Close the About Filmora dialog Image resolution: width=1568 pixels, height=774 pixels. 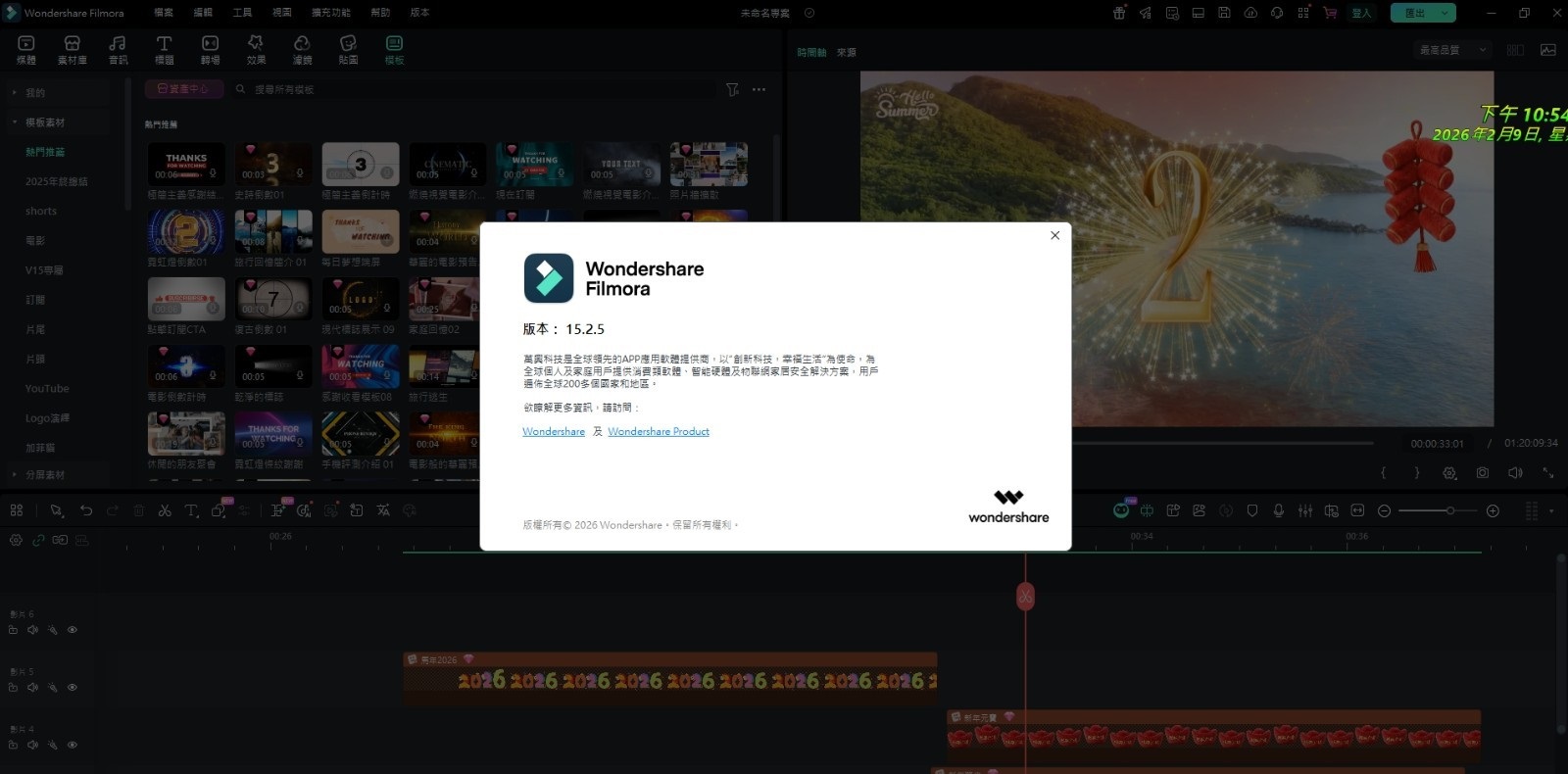[x=1054, y=235]
